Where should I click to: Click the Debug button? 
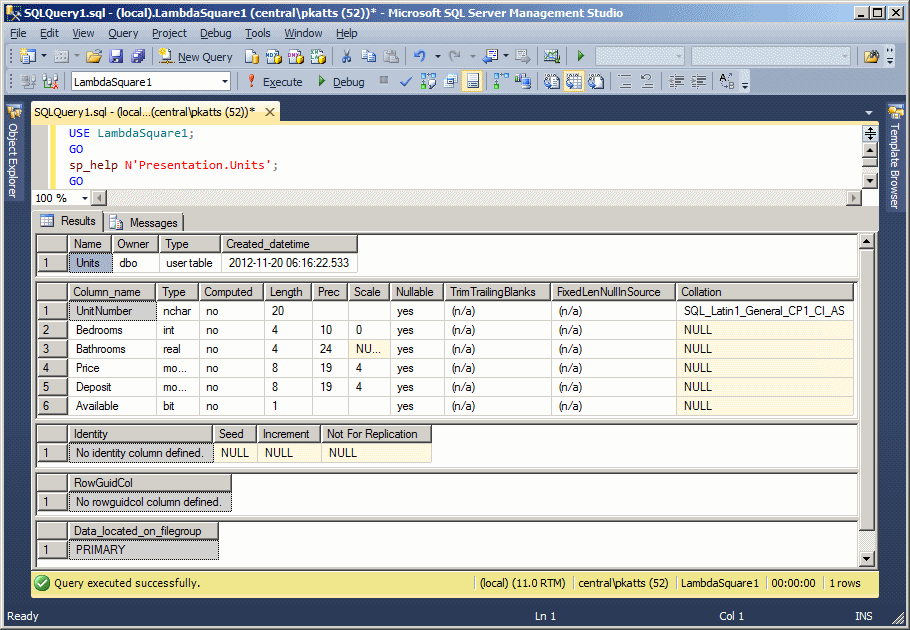coord(341,82)
